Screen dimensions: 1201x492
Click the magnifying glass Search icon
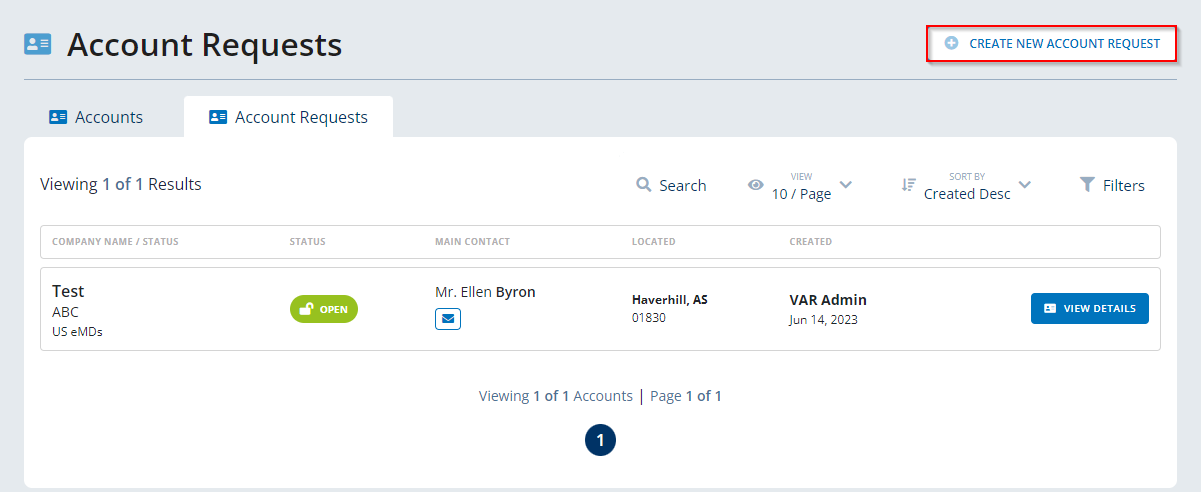(x=644, y=185)
